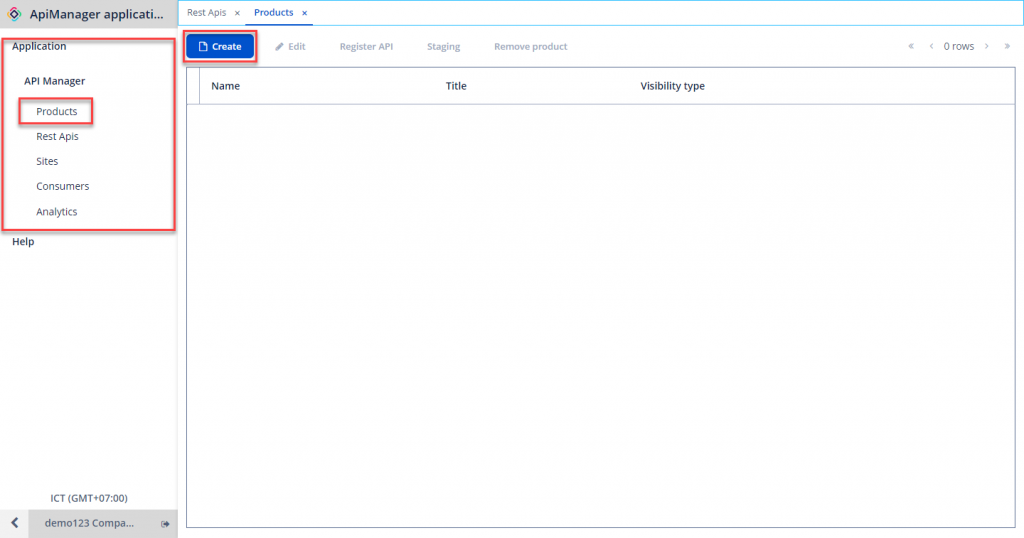Close the Products tab
Screen dimensions: 1024x538
pos(305,13)
